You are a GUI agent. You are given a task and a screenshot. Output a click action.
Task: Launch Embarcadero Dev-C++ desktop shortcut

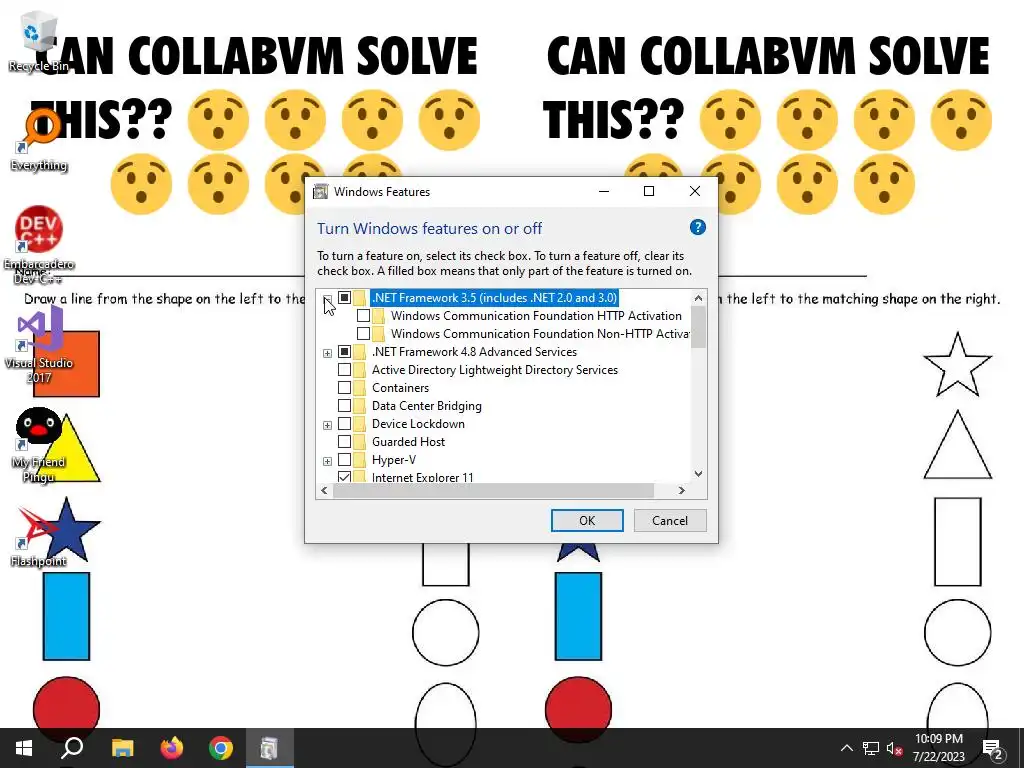[x=38, y=245]
